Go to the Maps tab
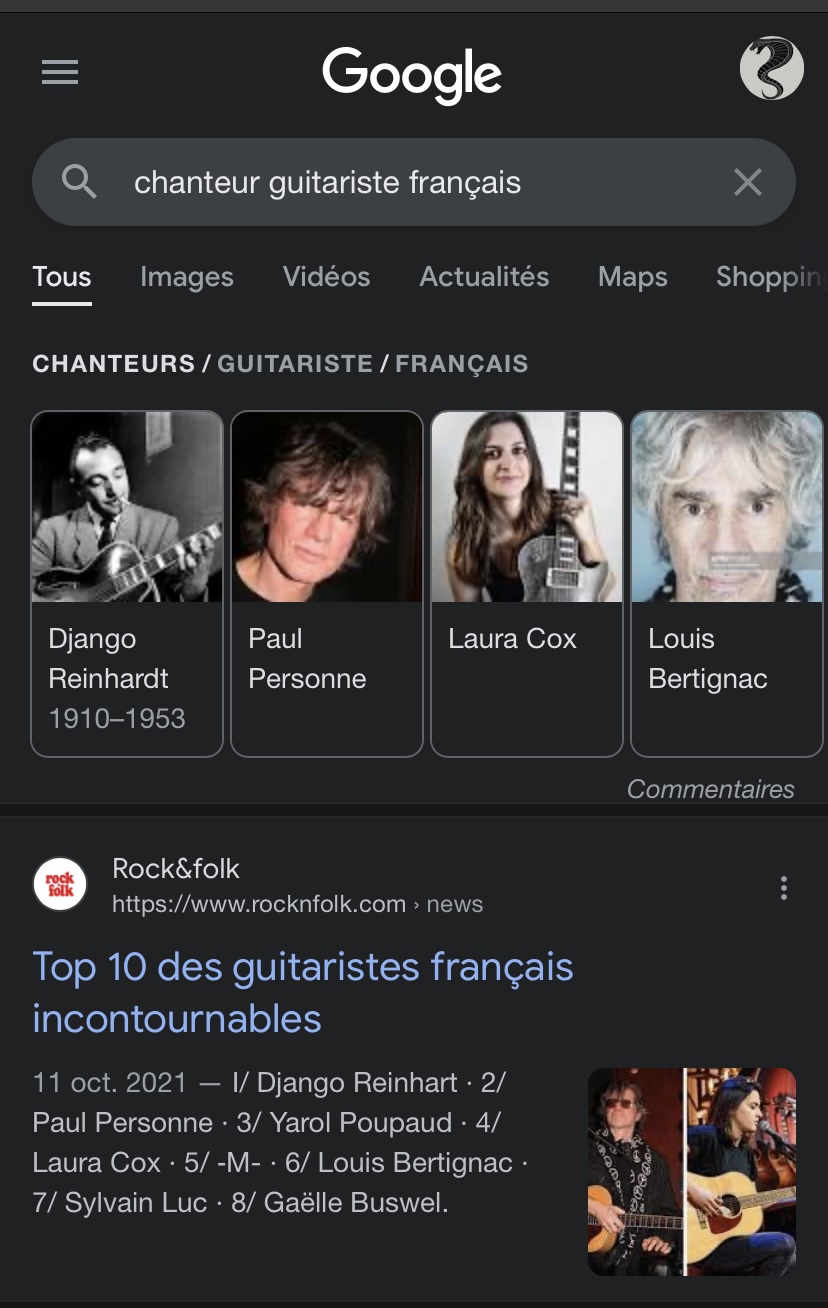 tap(632, 277)
